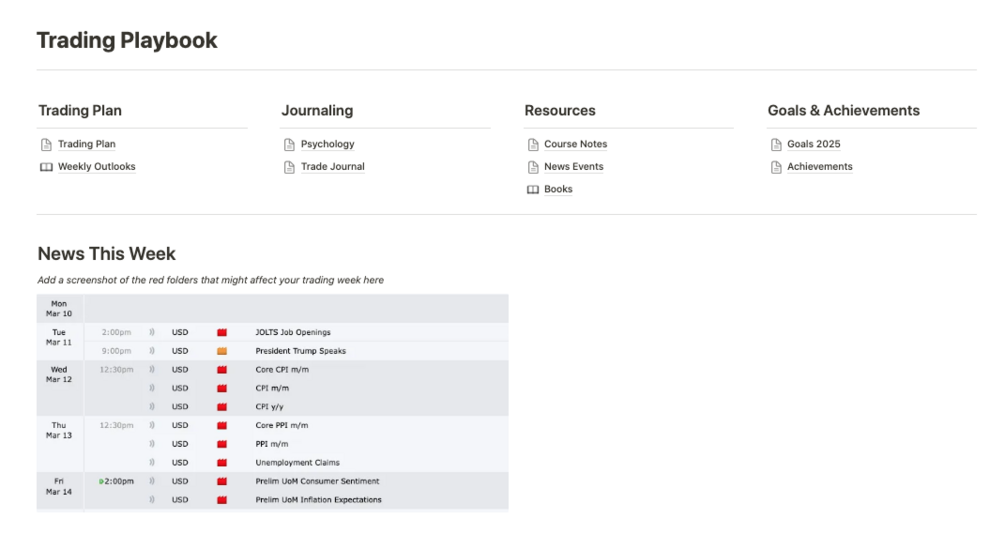Click the News This Week heading
The image size is (1005, 549).
(x=107, y=254)
